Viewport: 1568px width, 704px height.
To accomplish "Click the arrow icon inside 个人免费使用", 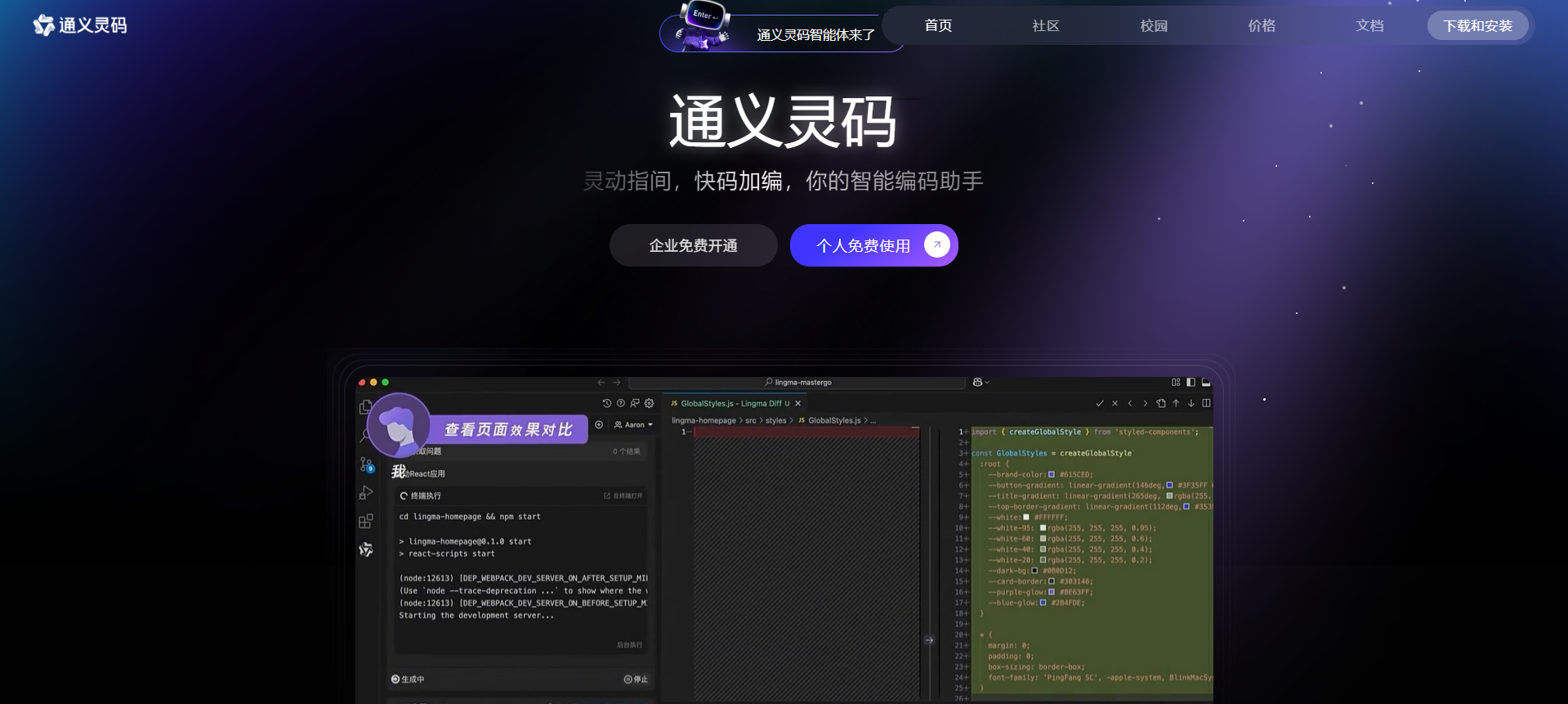I will coord(937,244).
